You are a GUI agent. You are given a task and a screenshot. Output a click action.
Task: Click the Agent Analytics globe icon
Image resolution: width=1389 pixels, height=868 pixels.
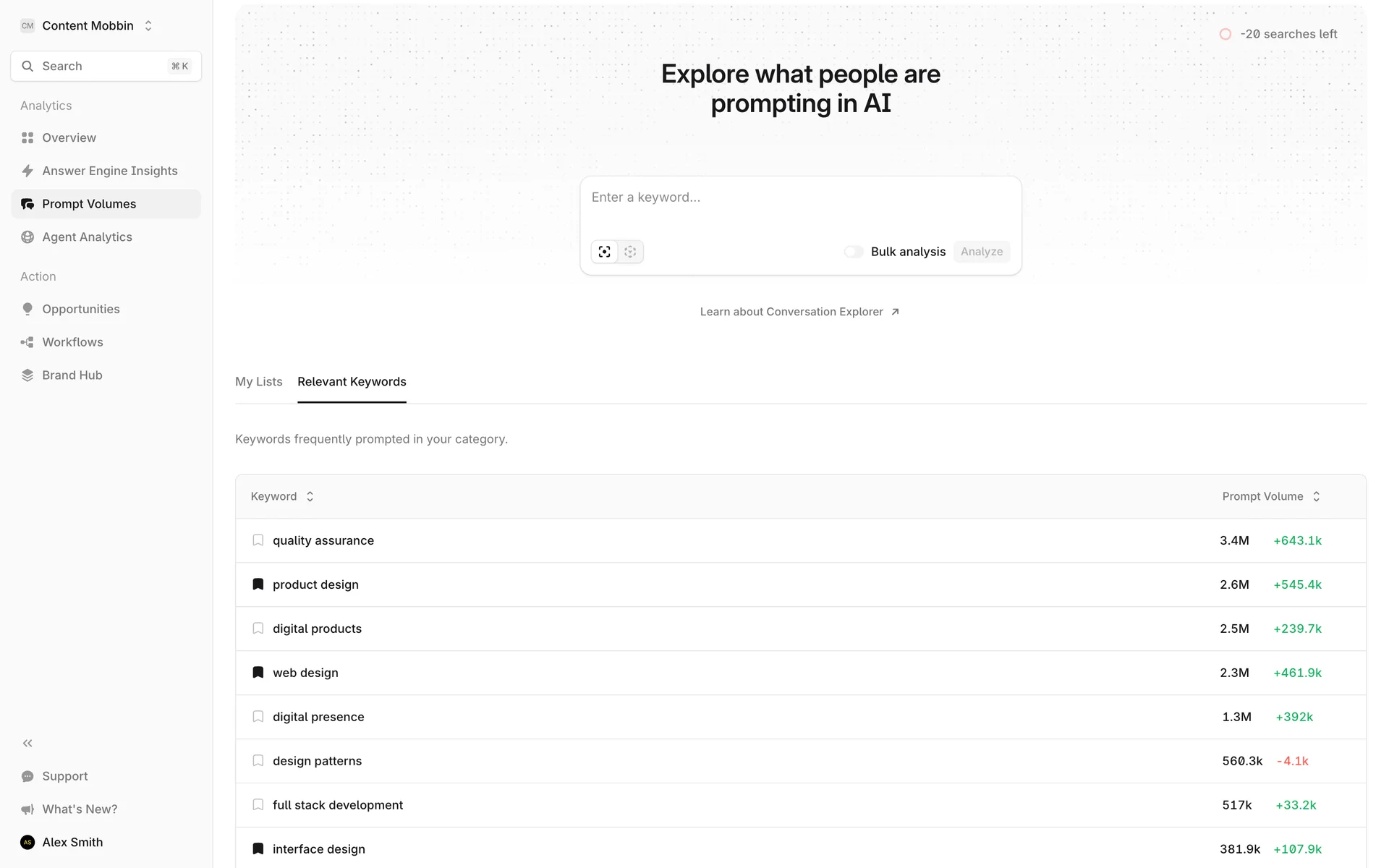27,237
